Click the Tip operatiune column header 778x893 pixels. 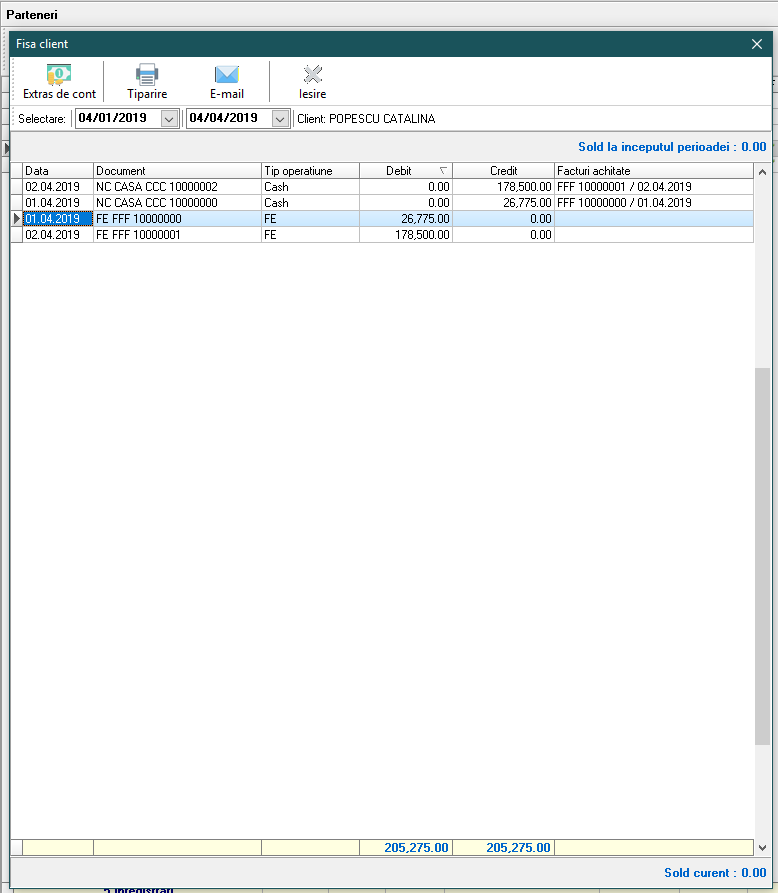(310, 171)
